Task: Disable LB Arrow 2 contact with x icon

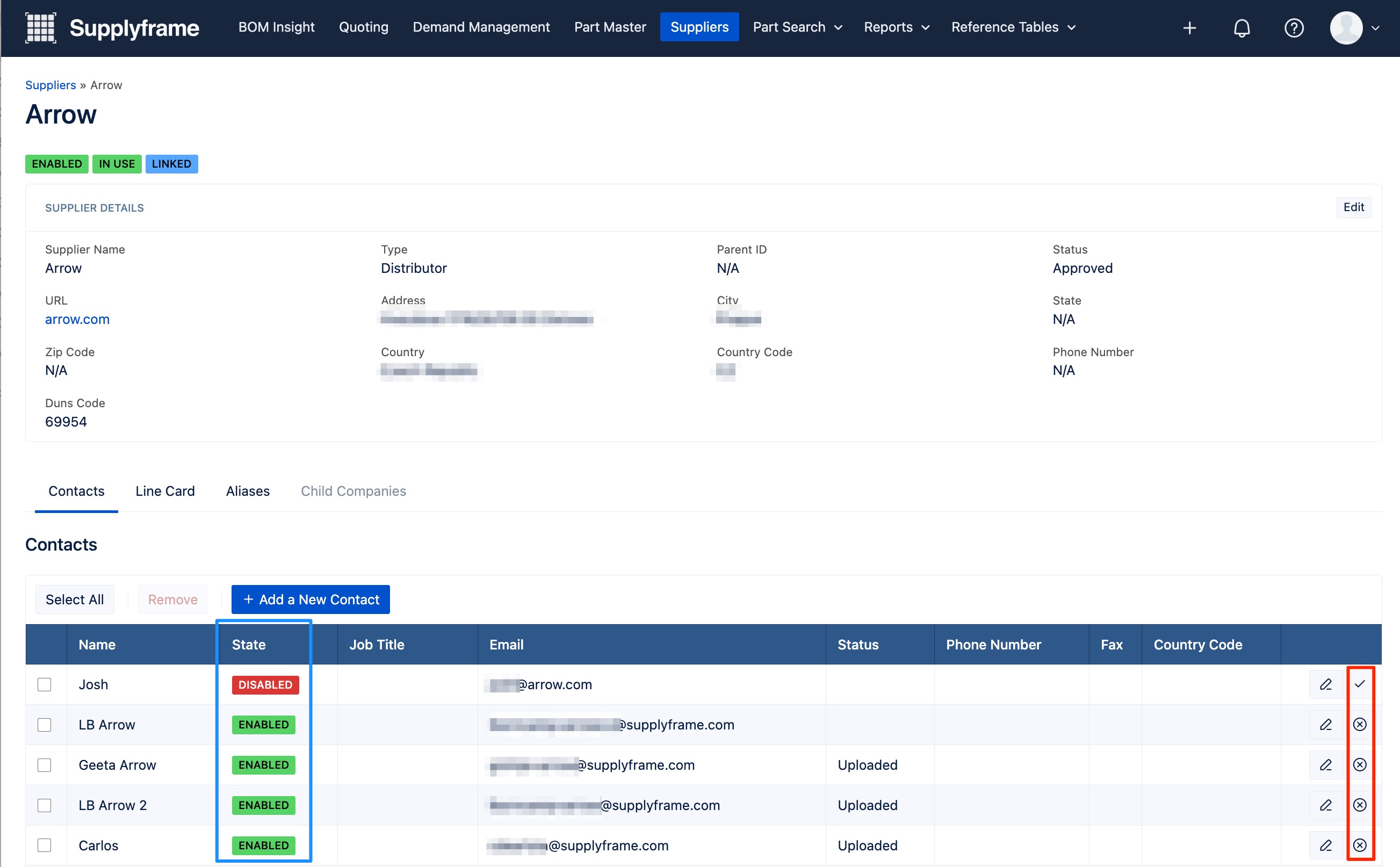Action: point(1360,805)
